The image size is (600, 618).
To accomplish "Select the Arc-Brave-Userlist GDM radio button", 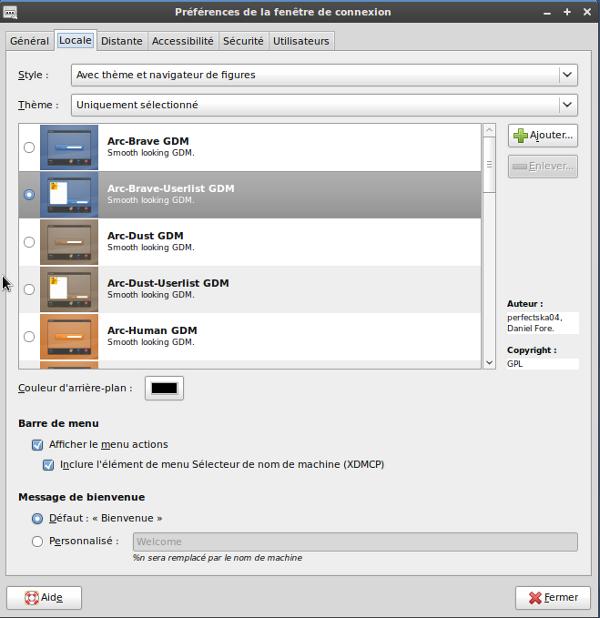I will point(29,195).
